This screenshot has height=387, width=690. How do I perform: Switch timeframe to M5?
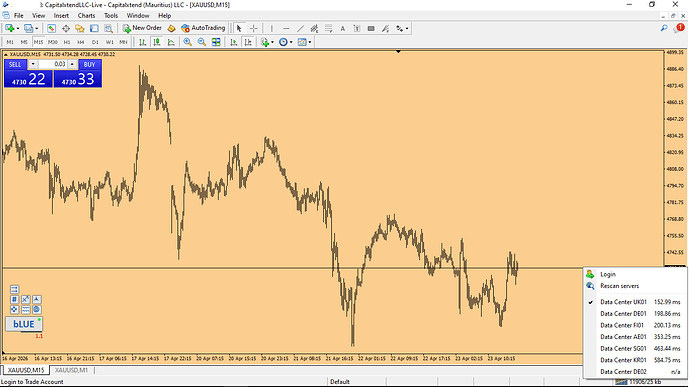[x=24, y=42]
